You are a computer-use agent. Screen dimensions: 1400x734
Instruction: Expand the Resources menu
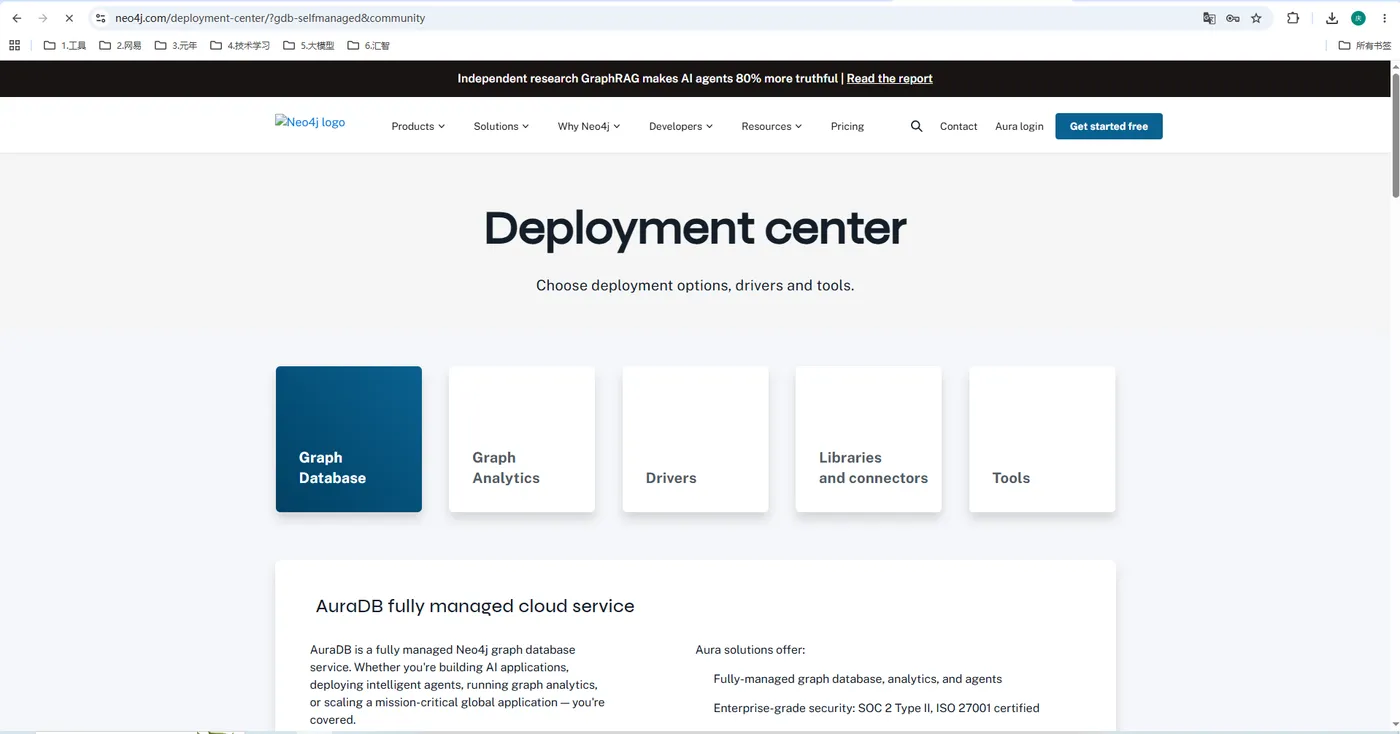(x=772, y=126)
